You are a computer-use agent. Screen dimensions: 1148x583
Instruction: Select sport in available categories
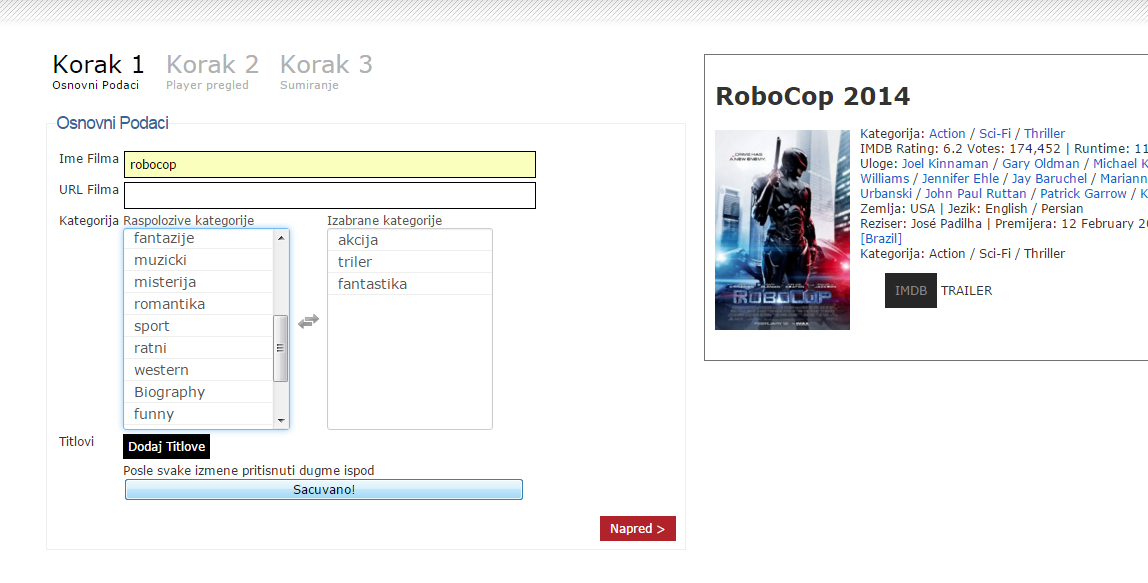click(x=198, y=326)
